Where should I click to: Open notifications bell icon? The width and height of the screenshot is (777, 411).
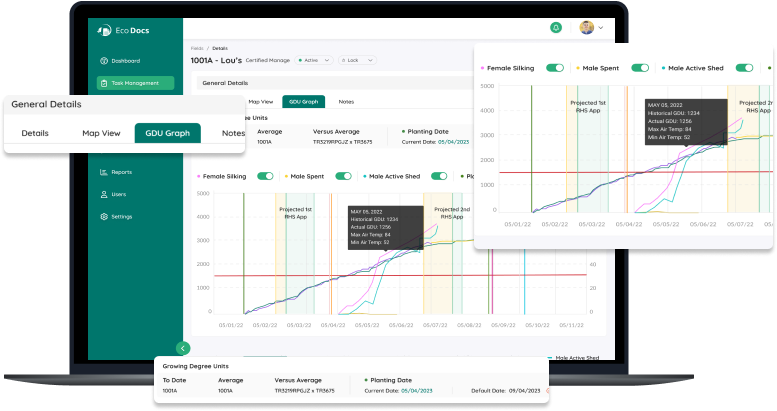click(556, 28)
